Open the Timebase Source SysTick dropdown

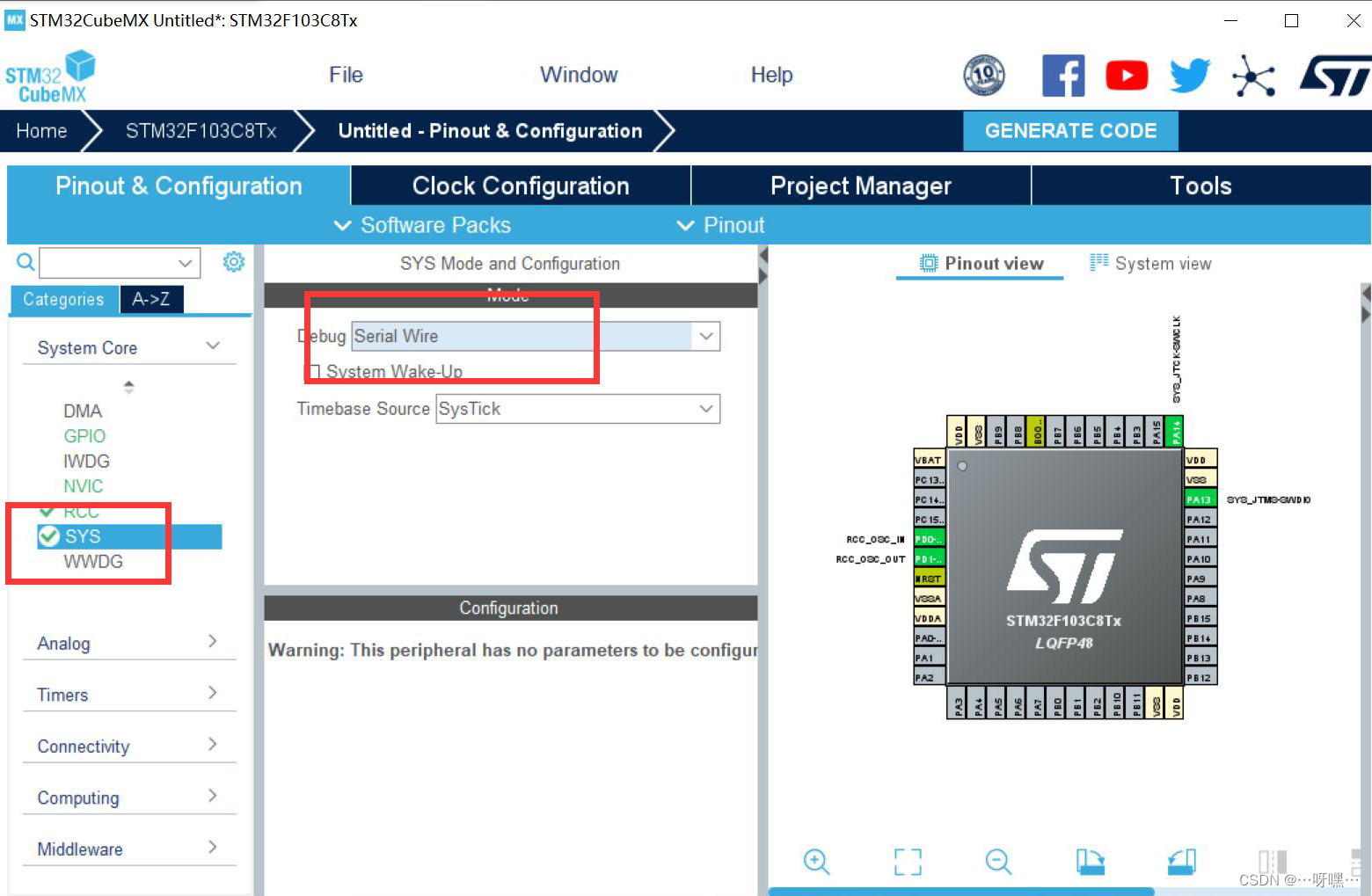click(578, 409)
